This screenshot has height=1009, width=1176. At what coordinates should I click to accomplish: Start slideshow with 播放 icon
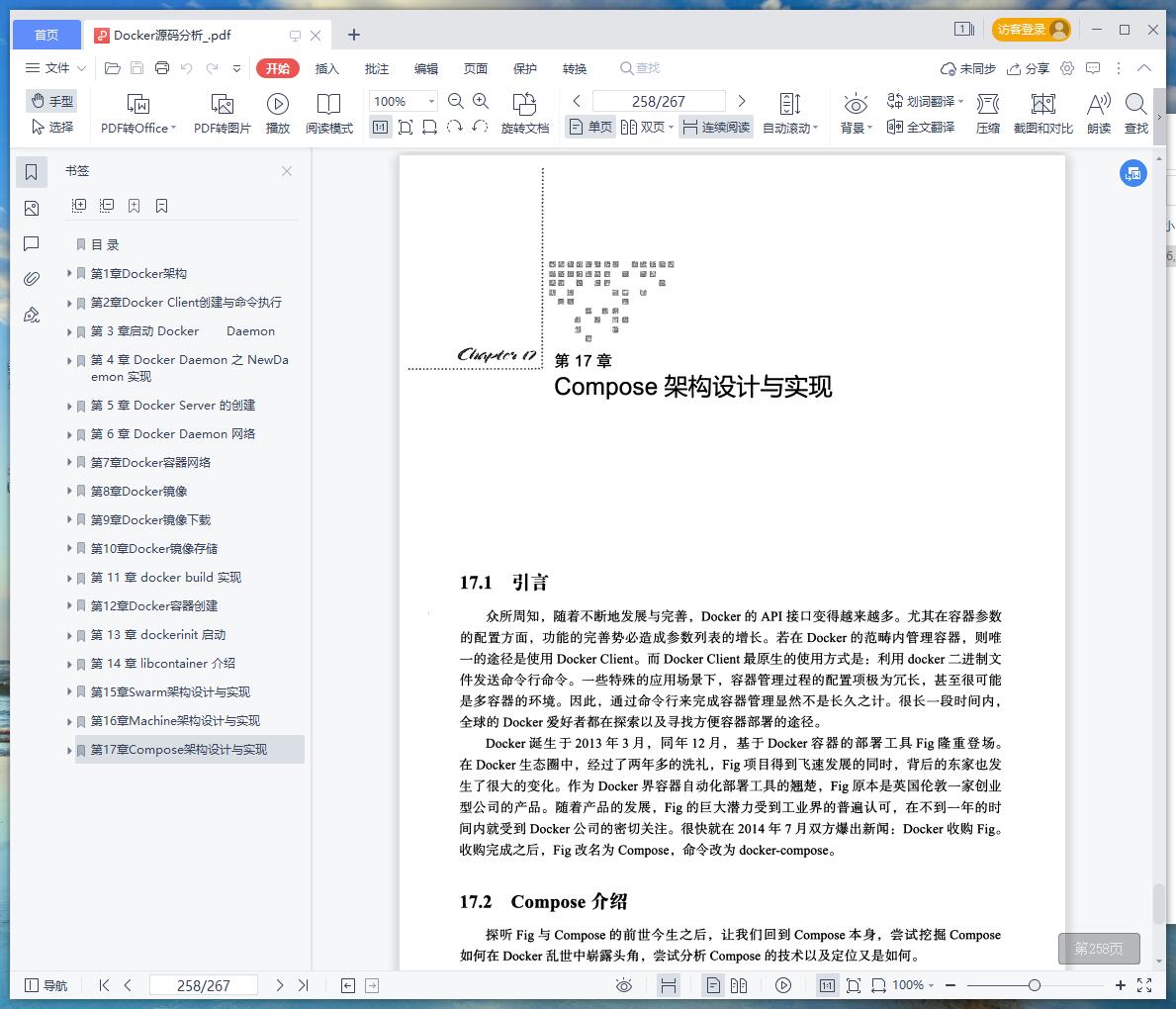[278, 114]
